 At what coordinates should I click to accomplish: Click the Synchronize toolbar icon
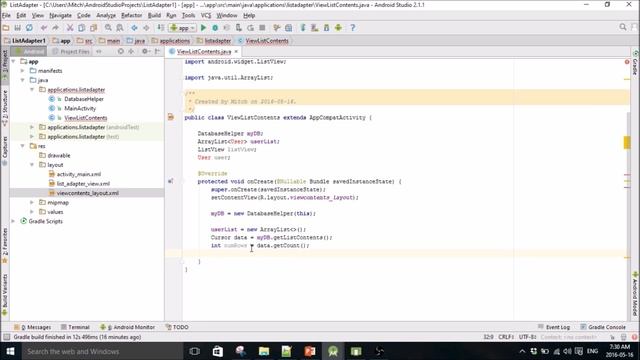pos(29,28)
